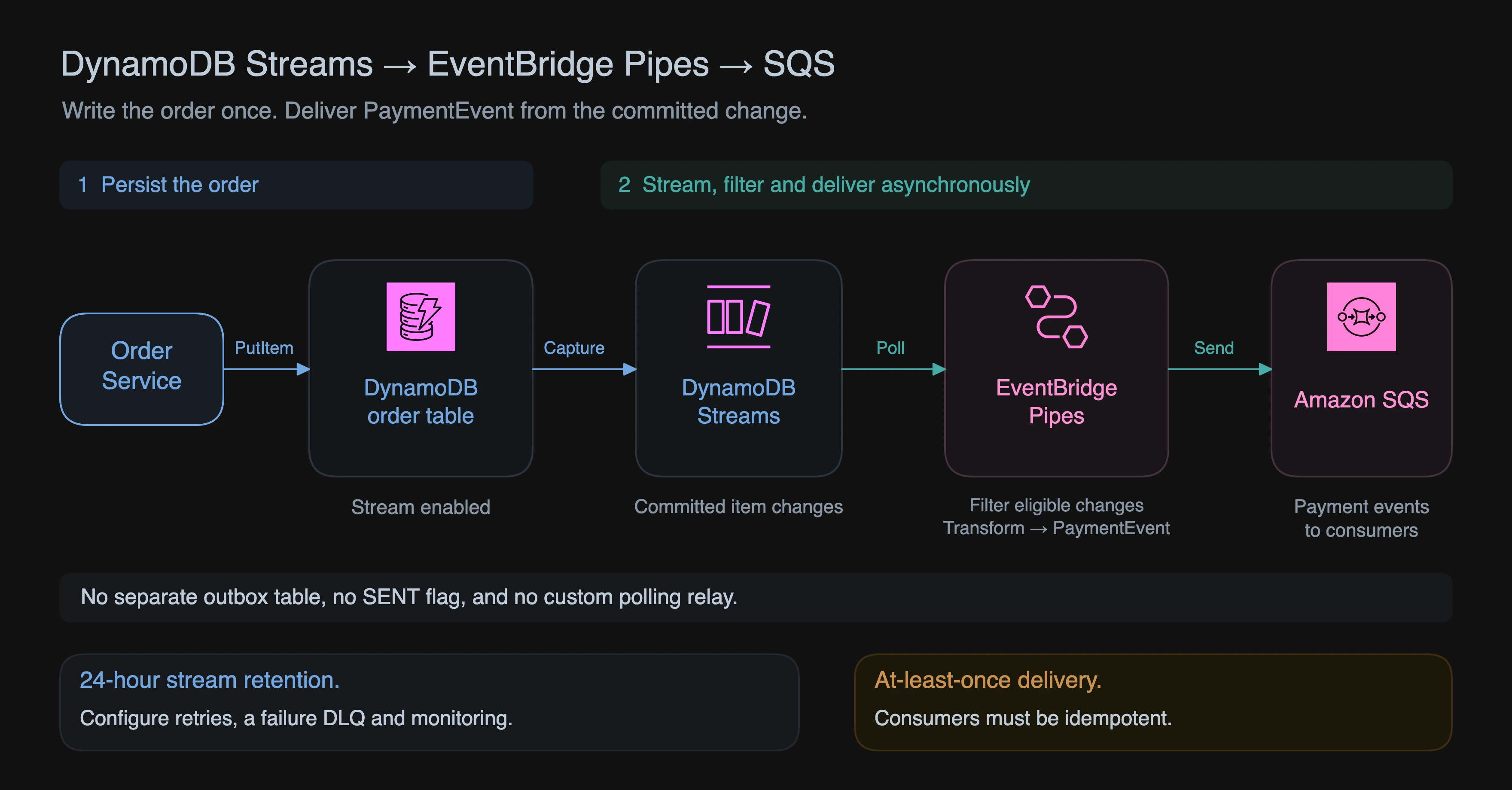Click the 'Send' arrow label
This screenshot has height=790, width=1512.
click(x=1214, y=348)
